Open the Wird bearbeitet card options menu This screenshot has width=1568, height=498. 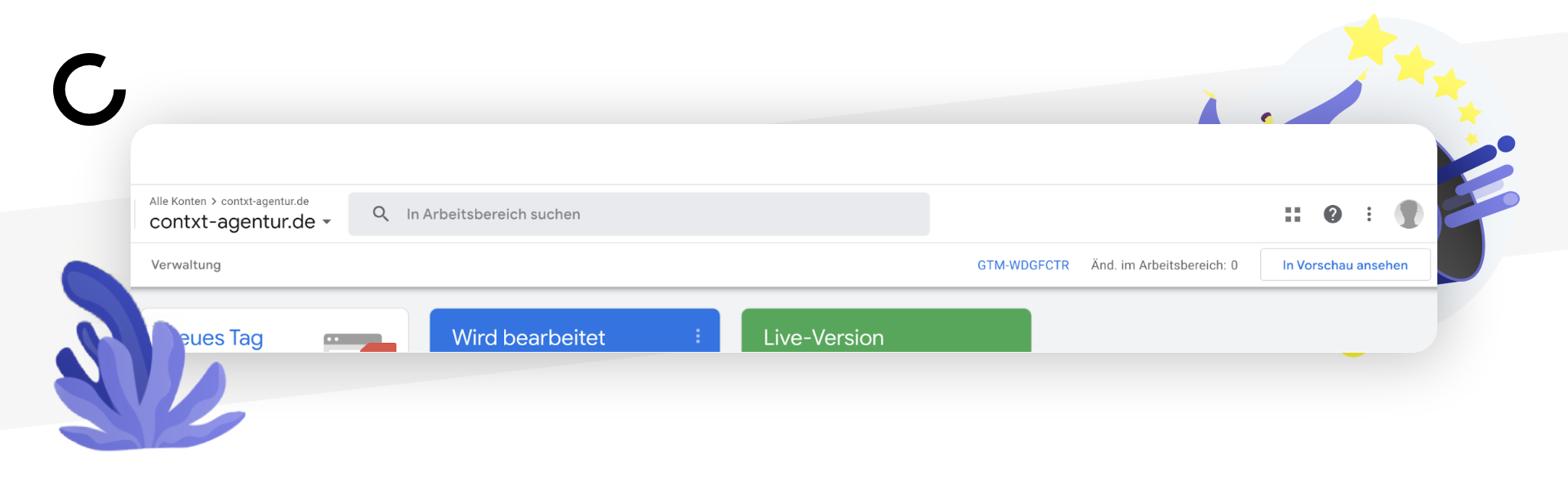pos(698,336)
